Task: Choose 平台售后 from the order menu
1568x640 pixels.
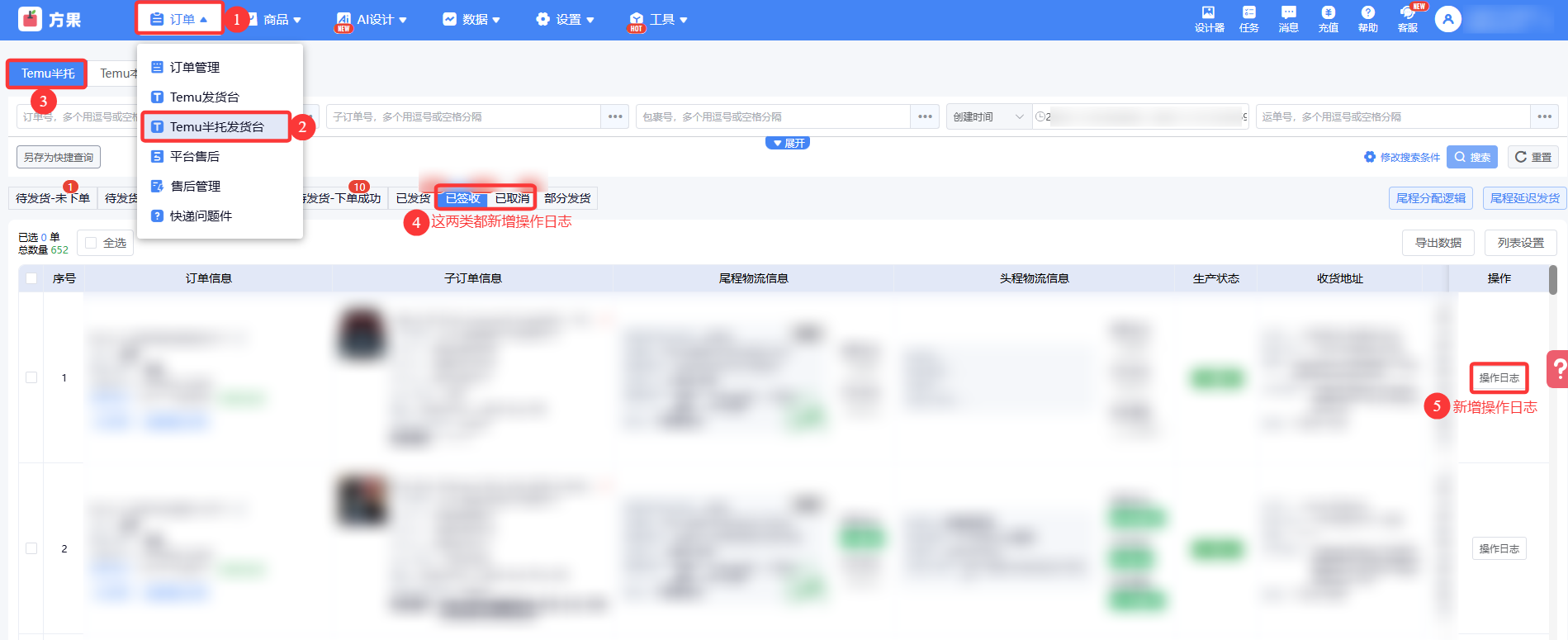Action: [x=219, y=156]
